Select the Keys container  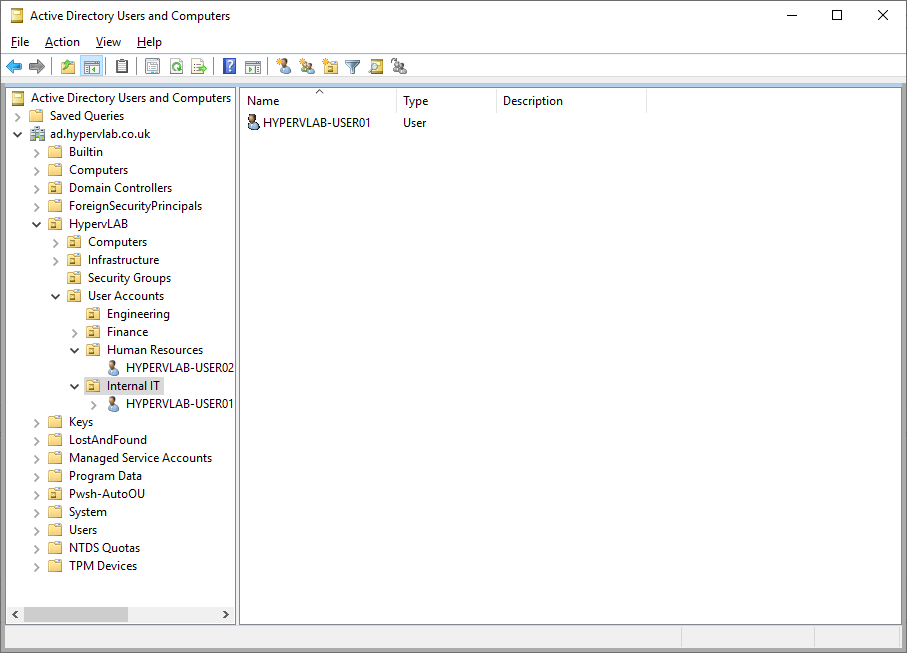(81, 422)
